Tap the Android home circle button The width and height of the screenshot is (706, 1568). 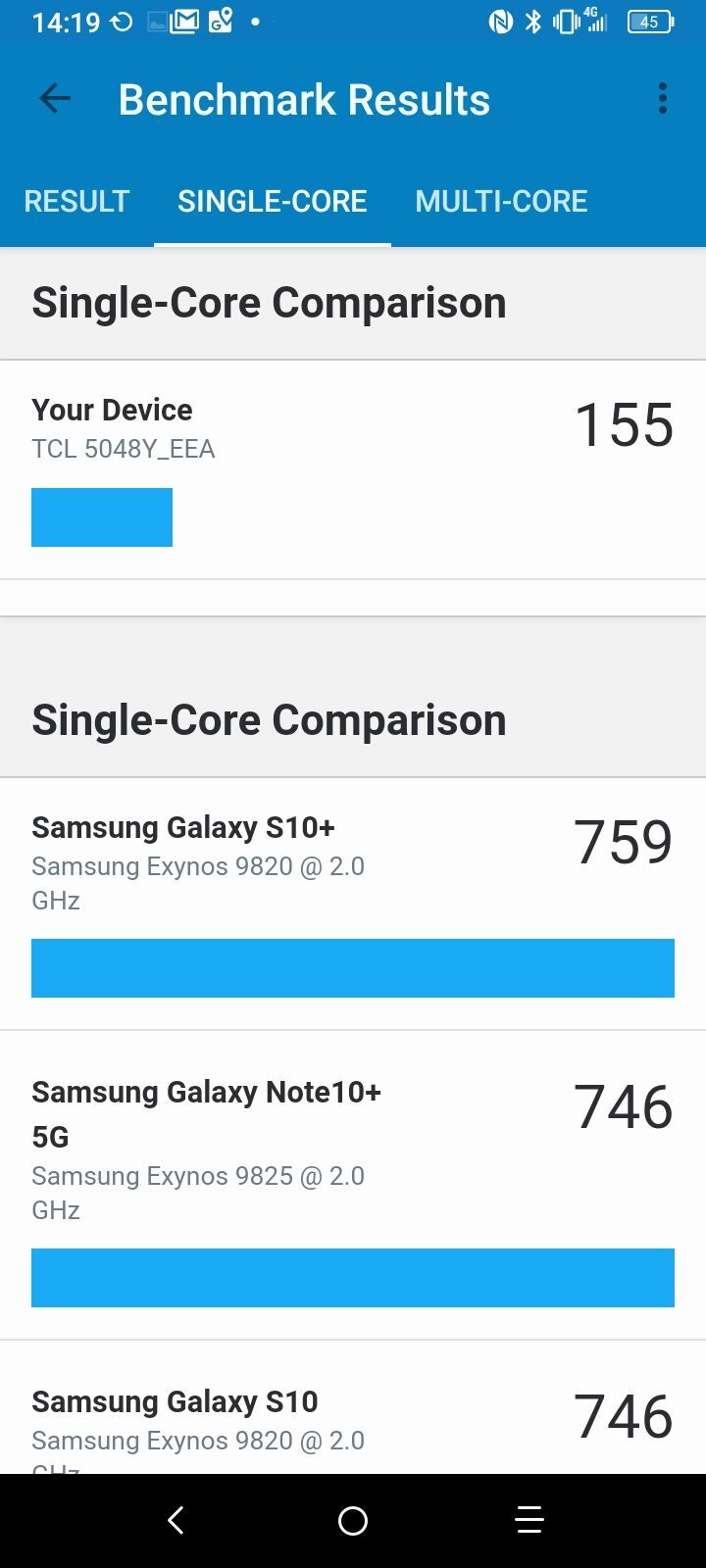tap(353, 1520)
